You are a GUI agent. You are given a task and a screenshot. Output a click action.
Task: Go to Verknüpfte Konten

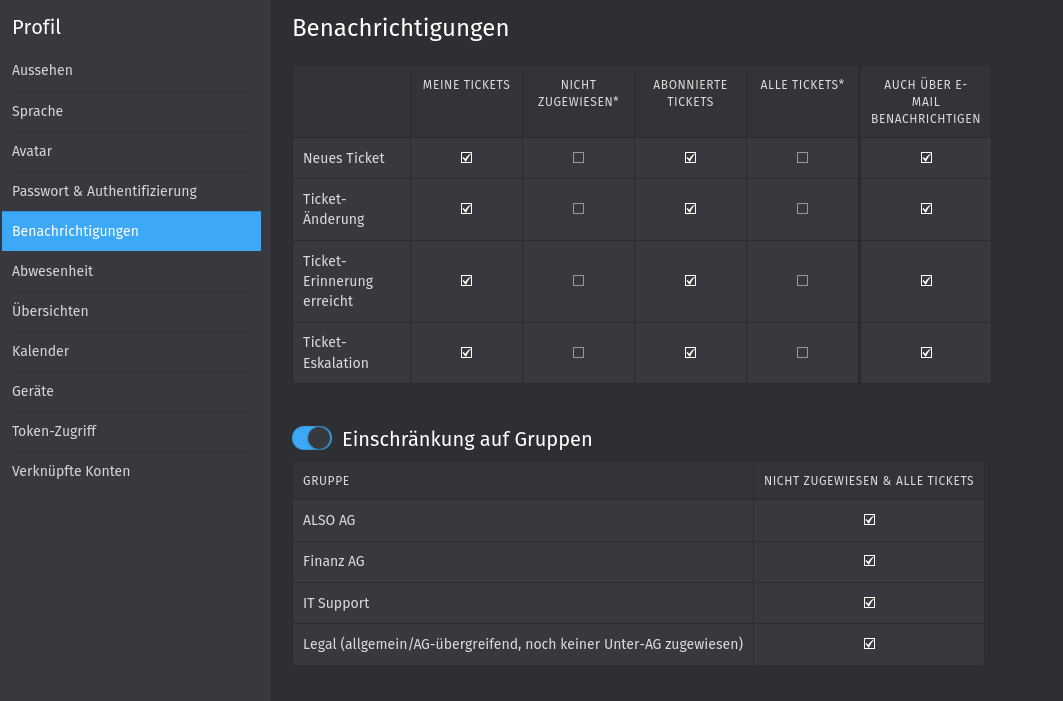71,471
